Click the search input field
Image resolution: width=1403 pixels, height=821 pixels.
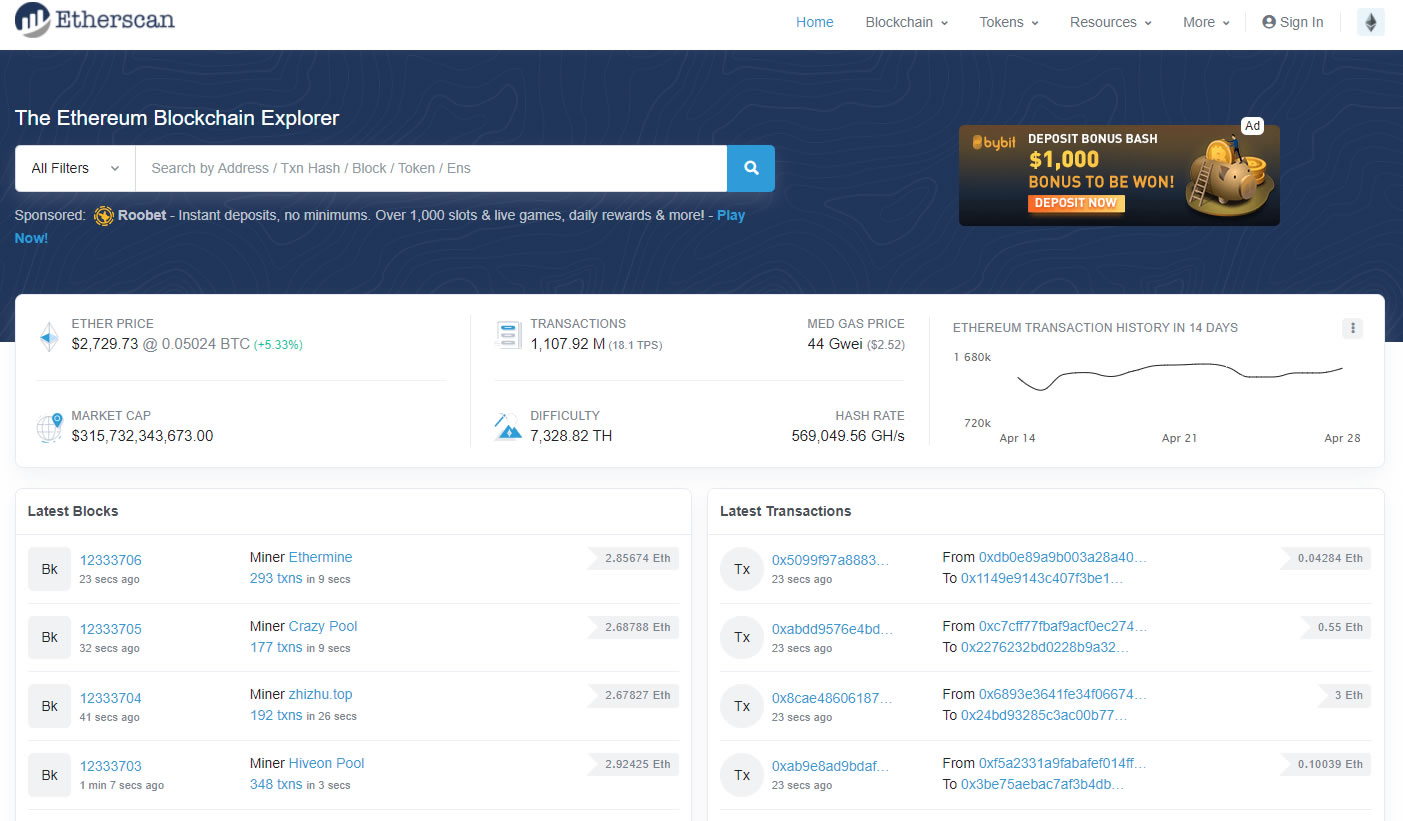click(430, 168)
